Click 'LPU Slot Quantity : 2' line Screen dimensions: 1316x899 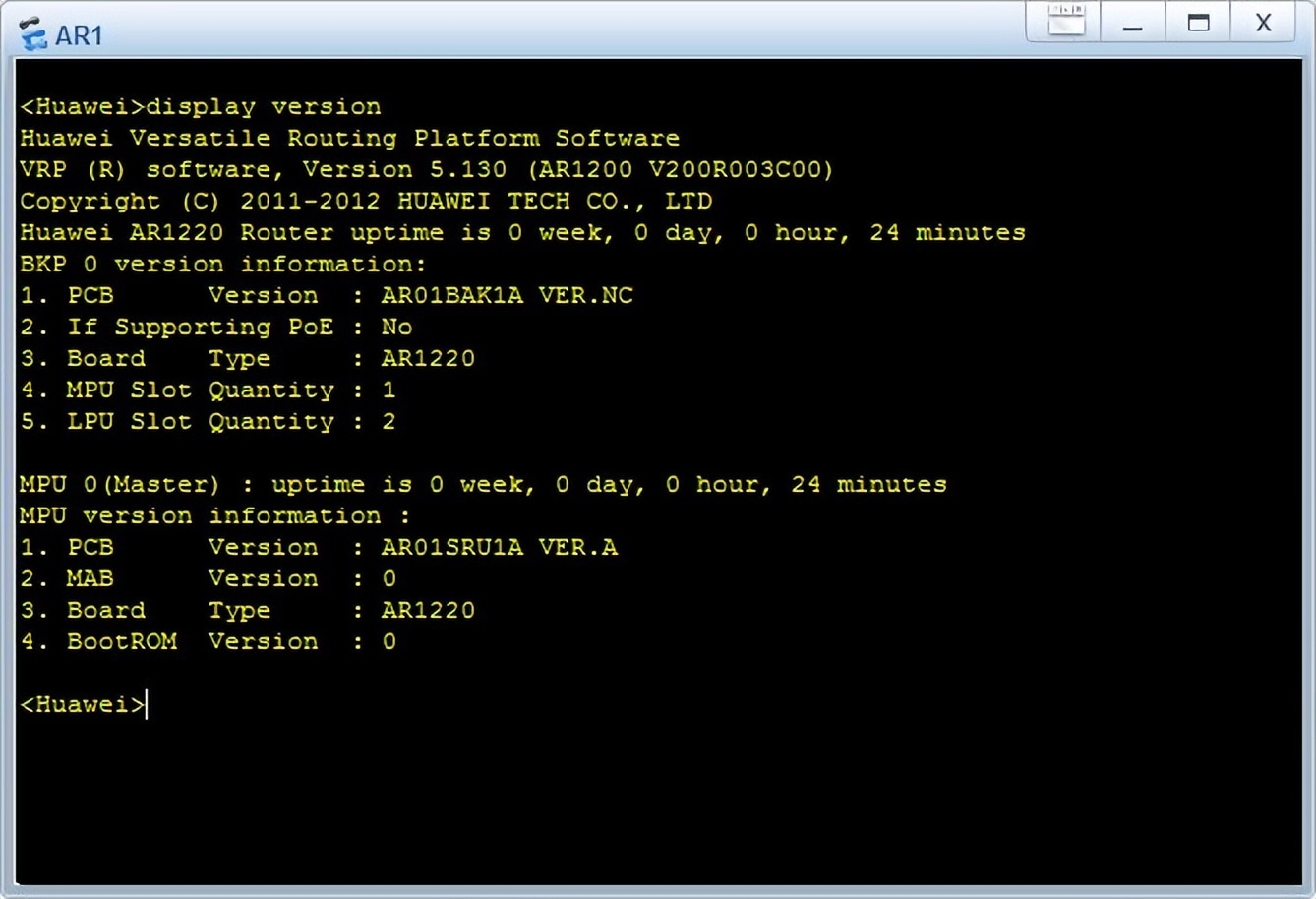(208, 421)
